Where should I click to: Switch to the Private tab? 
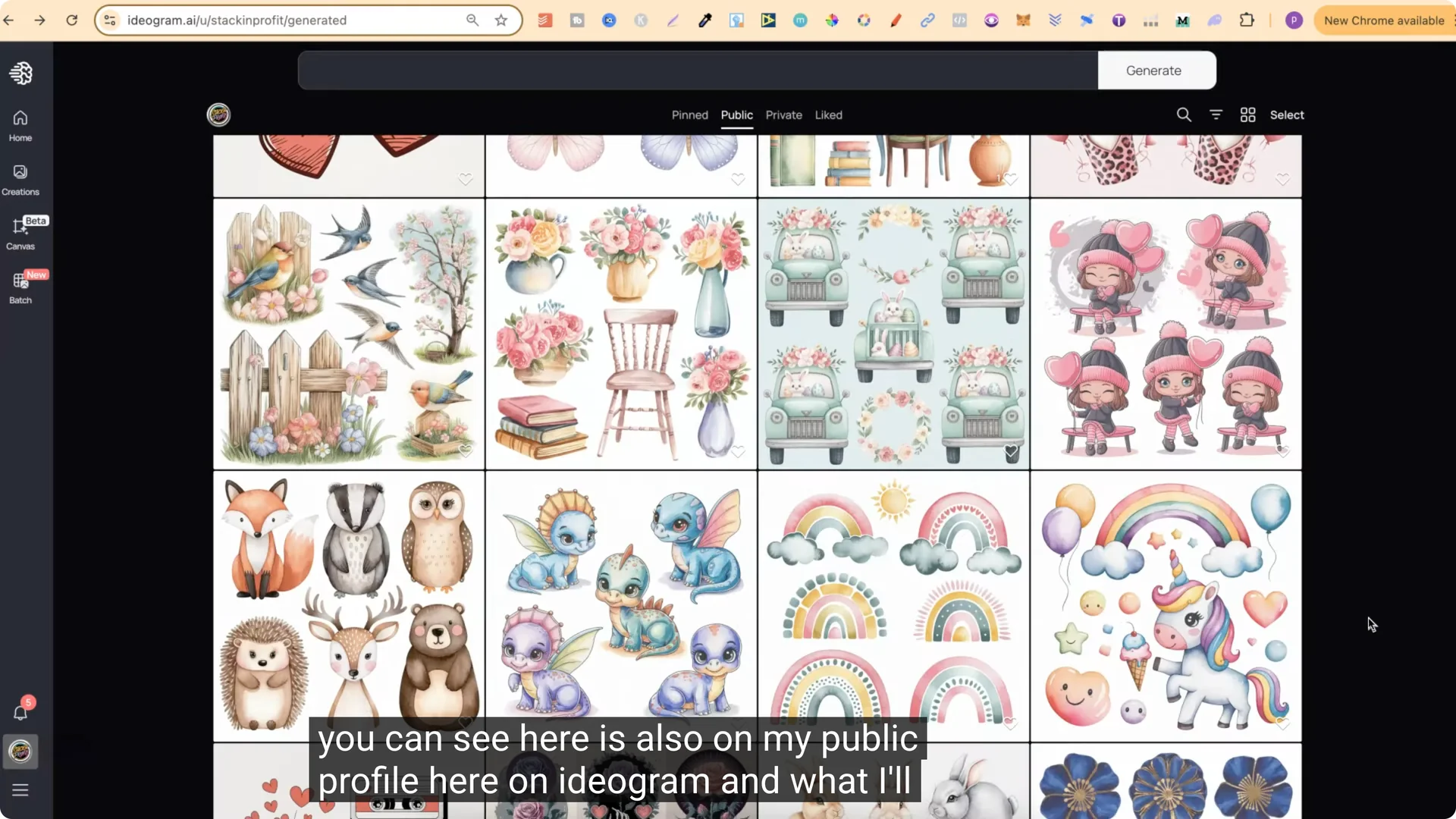(783, 115)
